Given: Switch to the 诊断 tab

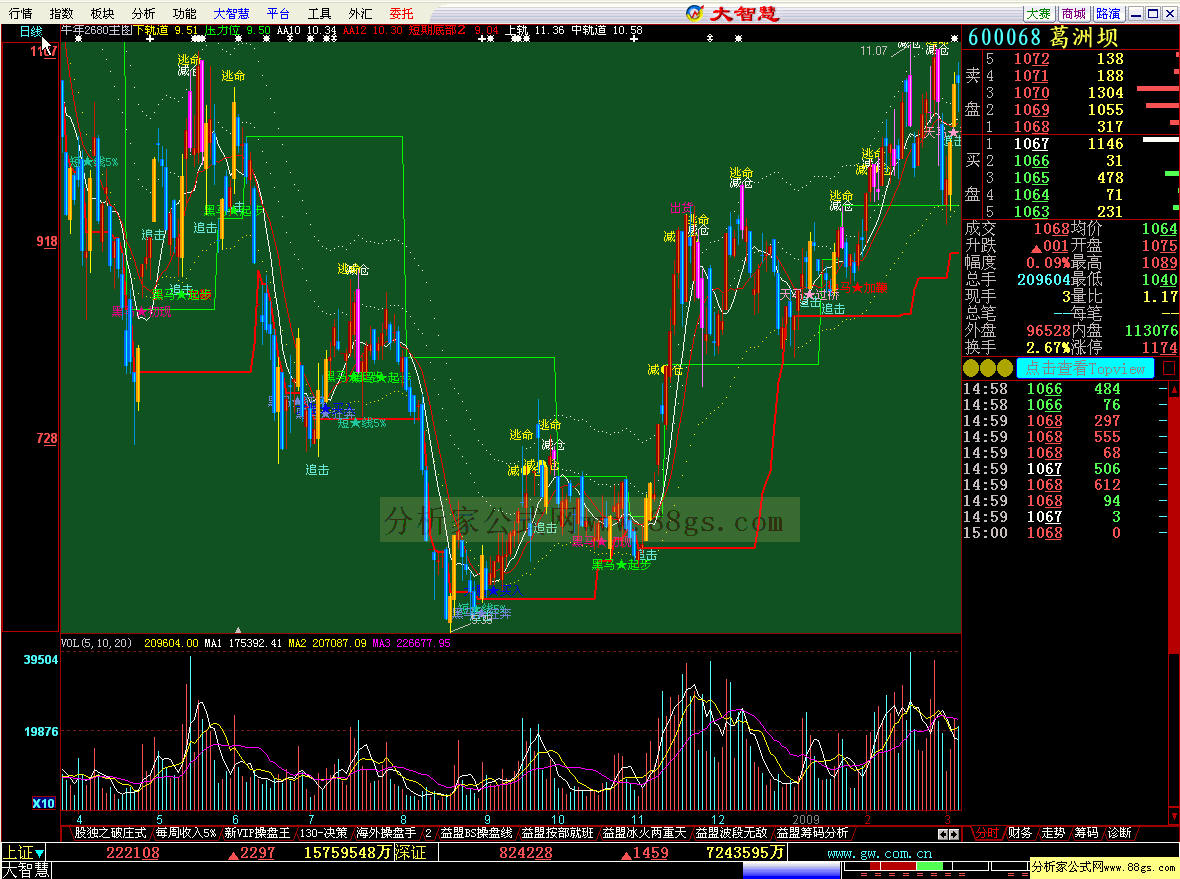Looking at the screenshot, I should 1119,832.
